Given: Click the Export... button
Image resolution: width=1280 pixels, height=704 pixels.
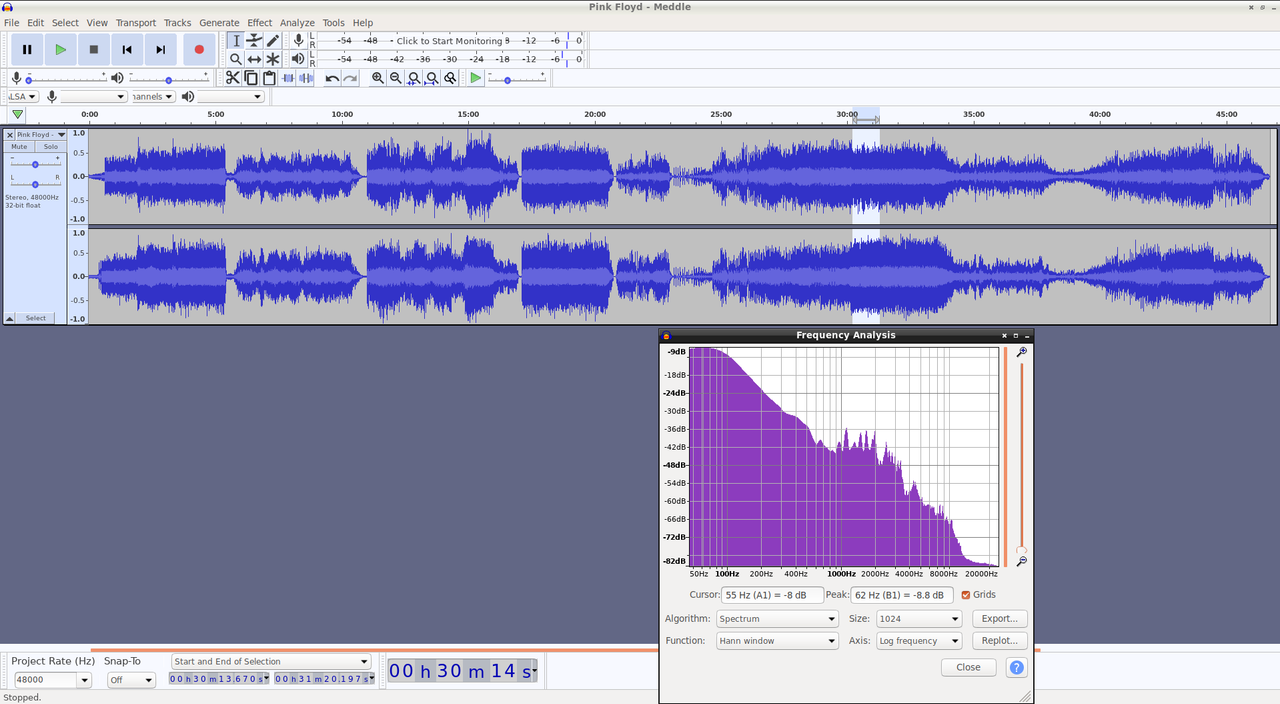Looking at the screenshot, I should [999, 619].
